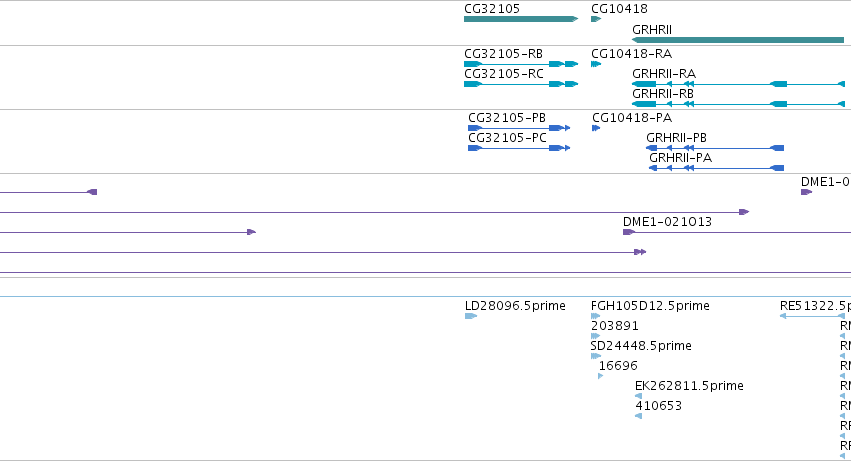
Task: Click the arrow glyph under 16696
Action: pos(600,376)
